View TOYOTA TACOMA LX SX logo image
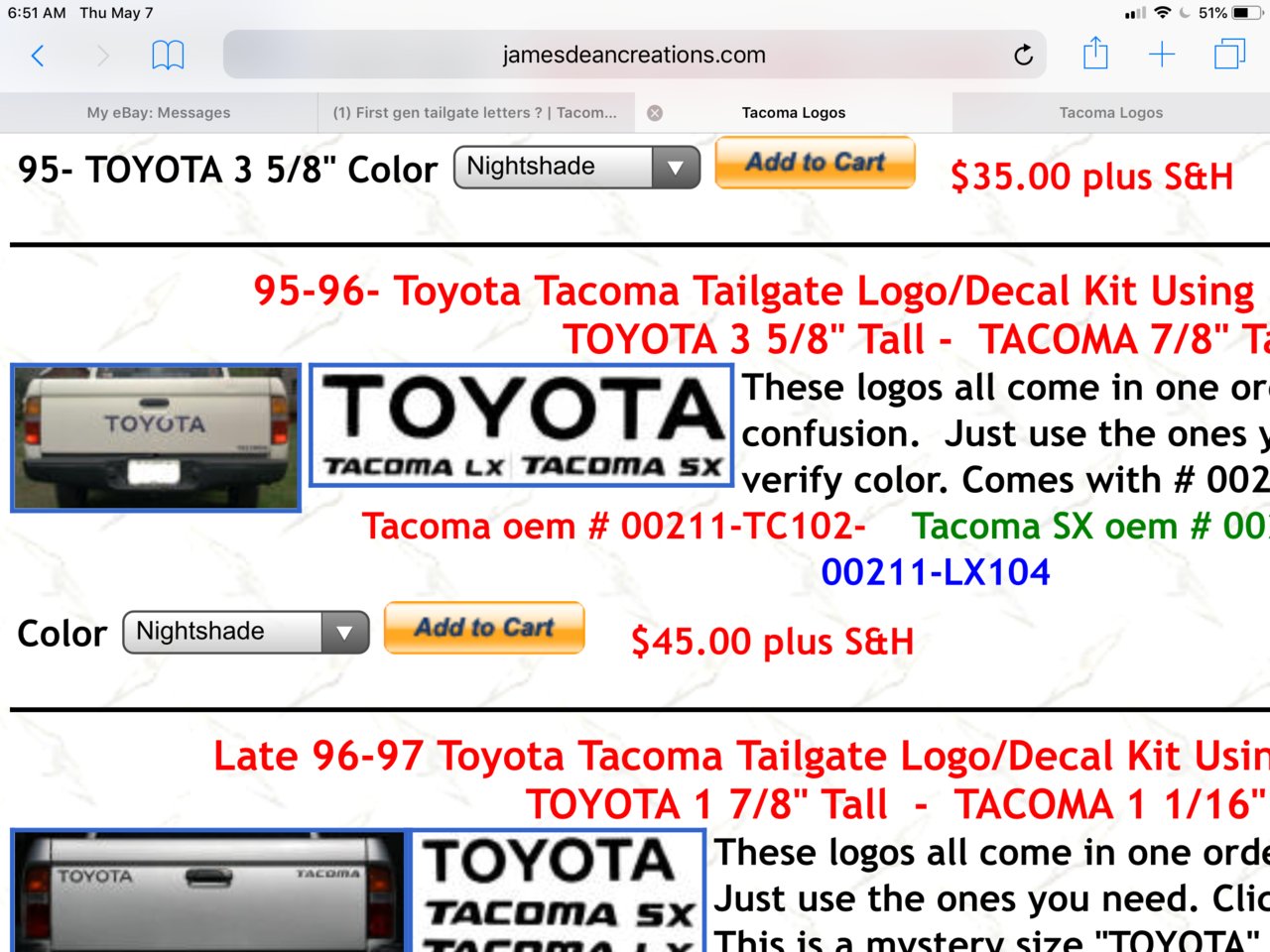 tap(522, 425)
